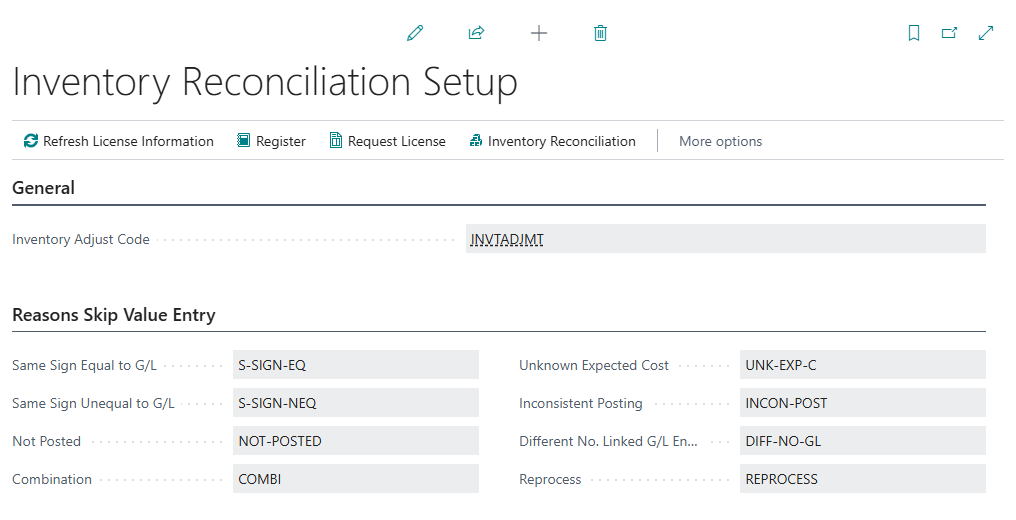Collapse Reasons Skip Value Entry section
Image resolution: width=1016 pixels, height=520 pixels.
(114, 315)
